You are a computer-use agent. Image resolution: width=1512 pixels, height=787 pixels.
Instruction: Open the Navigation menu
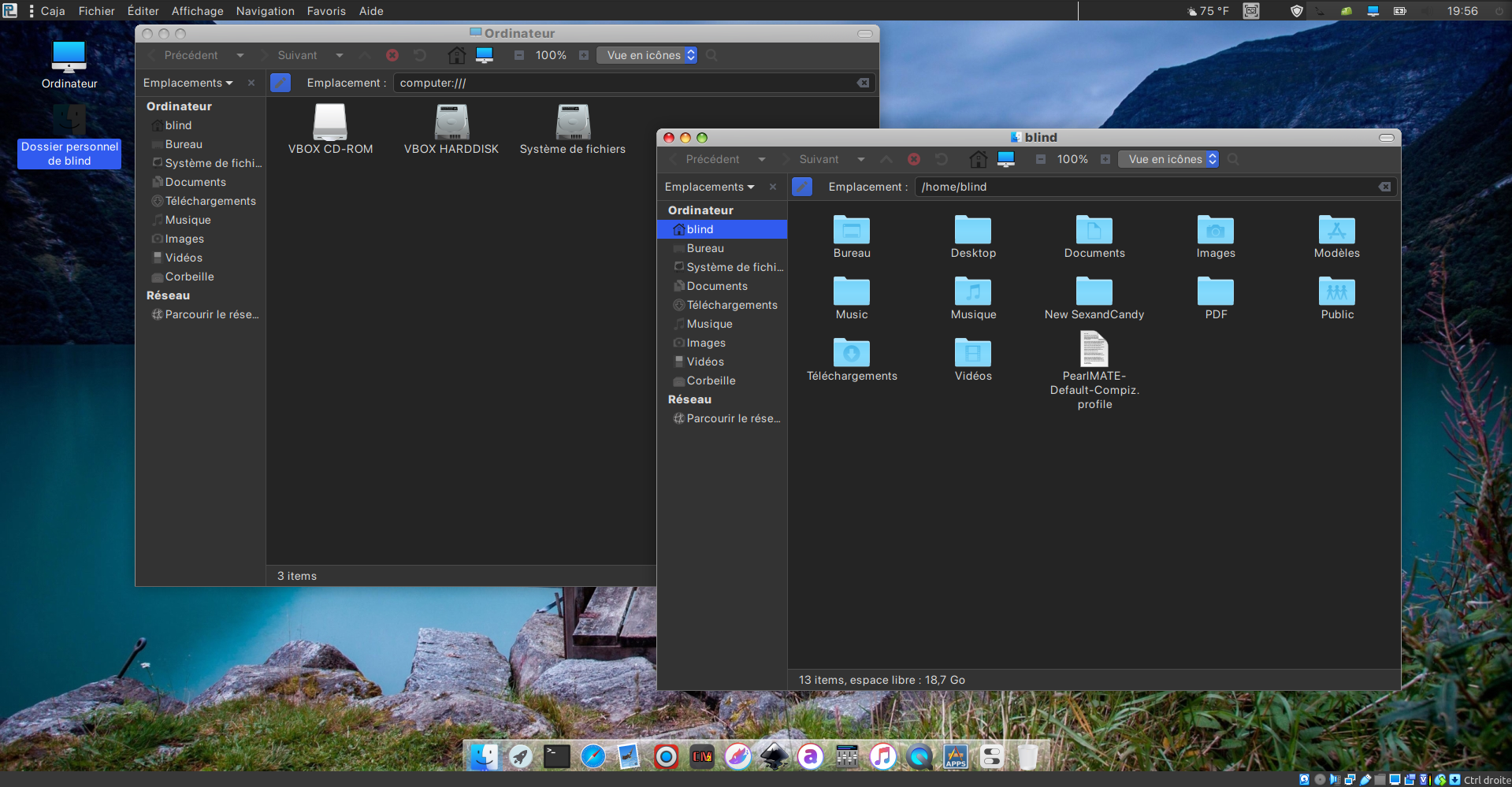pos(265,11)
